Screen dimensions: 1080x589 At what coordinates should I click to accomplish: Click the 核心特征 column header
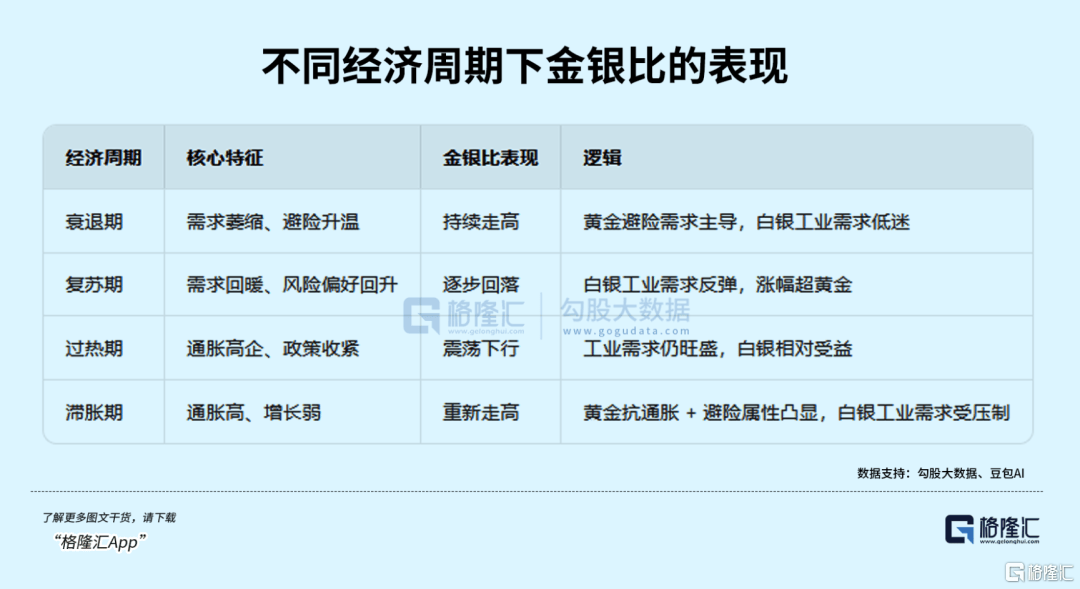[x=224, y=158]
